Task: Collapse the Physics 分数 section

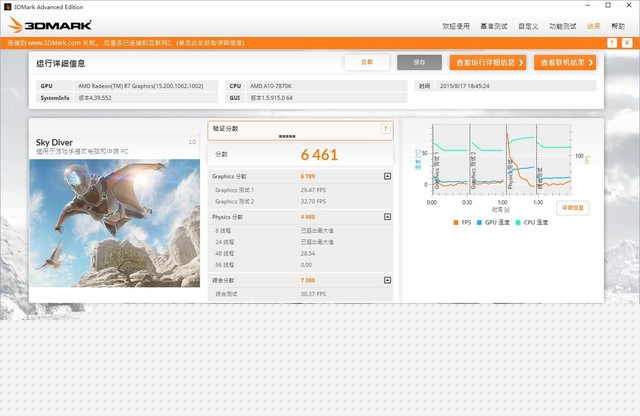Action: point(387,216)
